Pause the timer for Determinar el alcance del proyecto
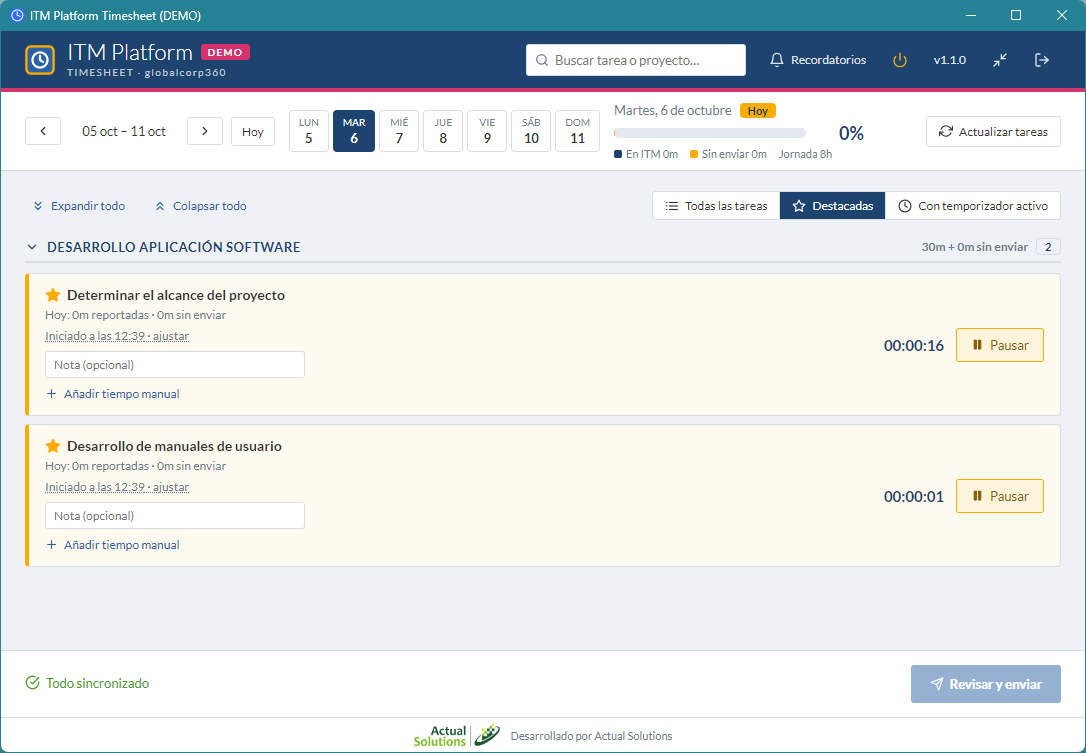 tap(999, 345)
